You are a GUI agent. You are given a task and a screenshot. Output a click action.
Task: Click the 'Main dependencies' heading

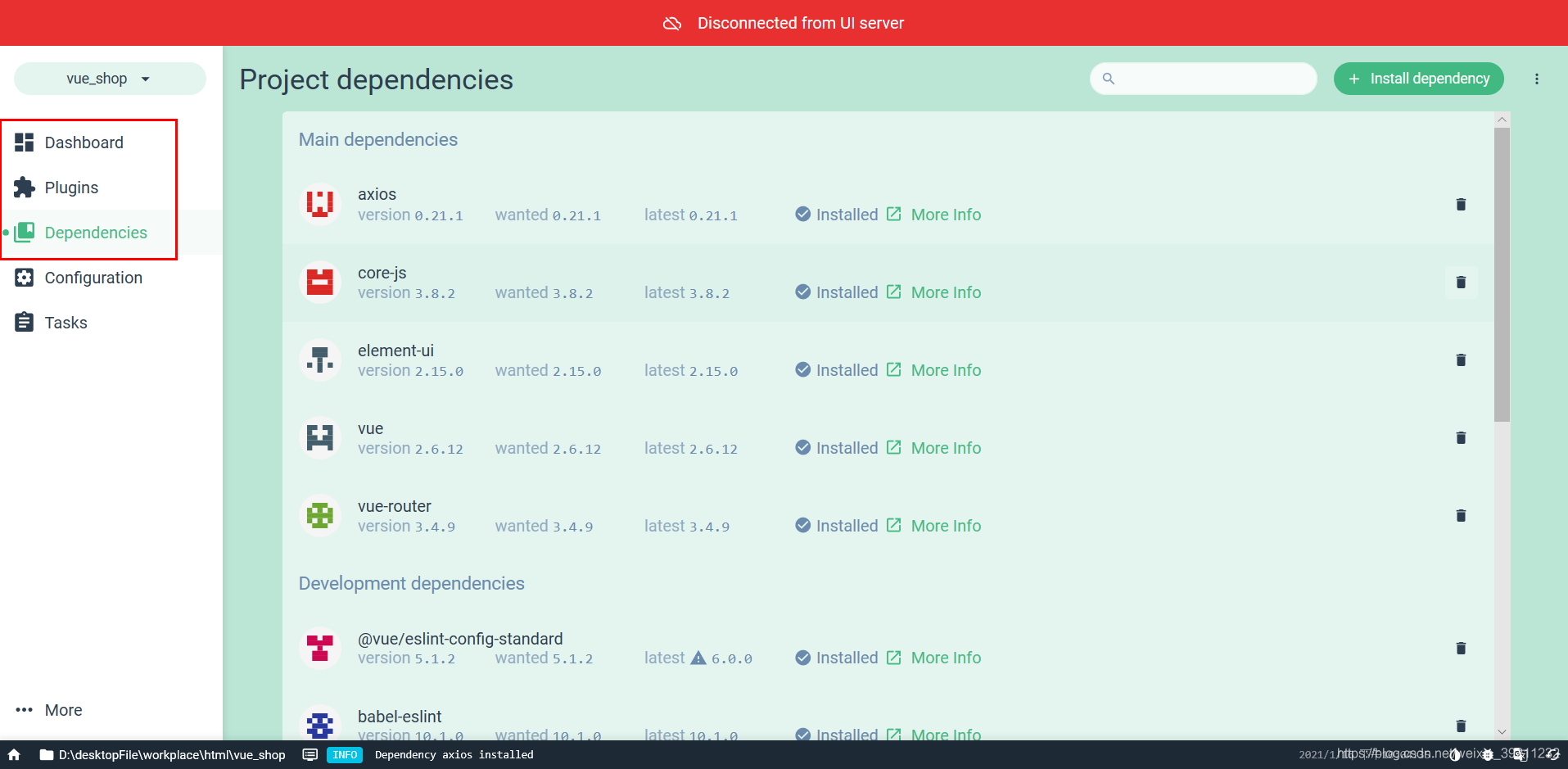tap(378, 139)
